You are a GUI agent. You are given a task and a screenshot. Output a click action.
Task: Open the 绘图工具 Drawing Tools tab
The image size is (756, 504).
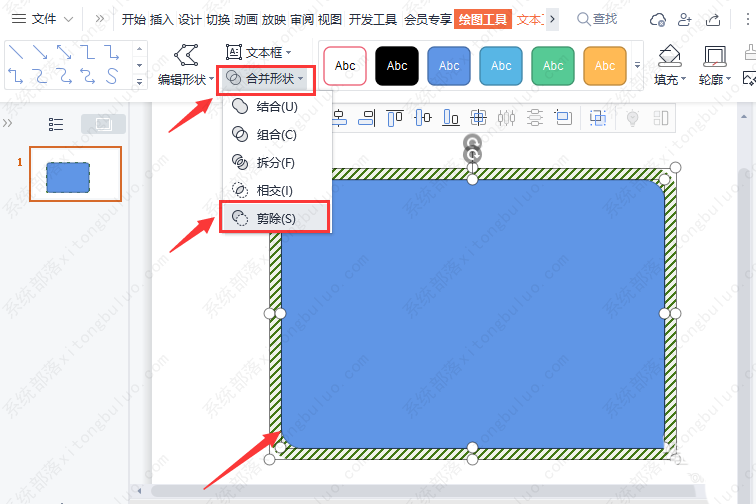pos(482,19)
